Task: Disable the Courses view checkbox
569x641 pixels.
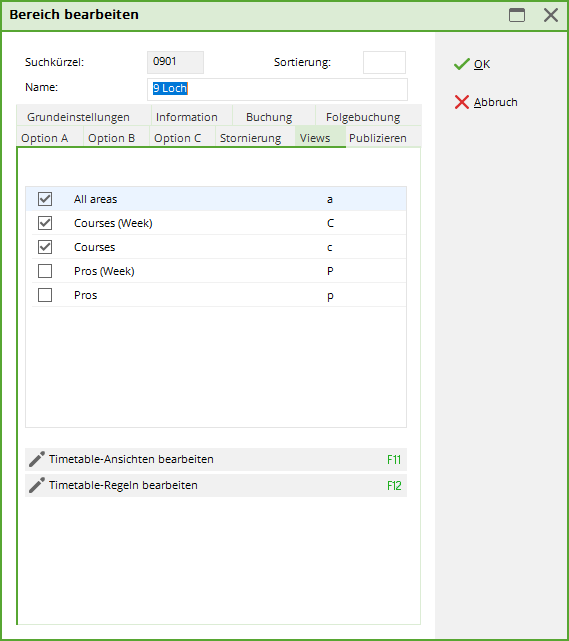Action: (45, 247)
